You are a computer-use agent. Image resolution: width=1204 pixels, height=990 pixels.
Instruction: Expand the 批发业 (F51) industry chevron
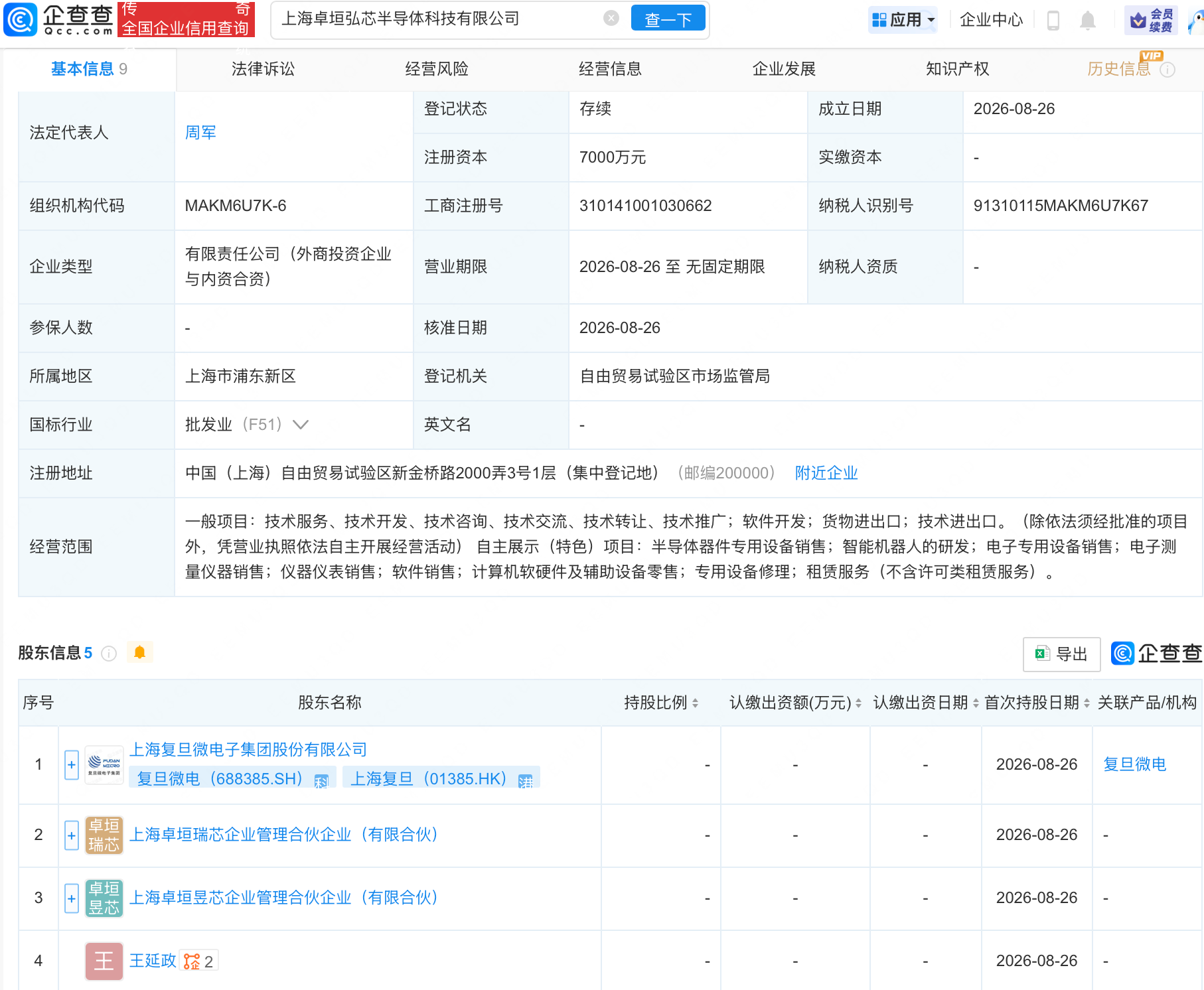click(301, 425)
